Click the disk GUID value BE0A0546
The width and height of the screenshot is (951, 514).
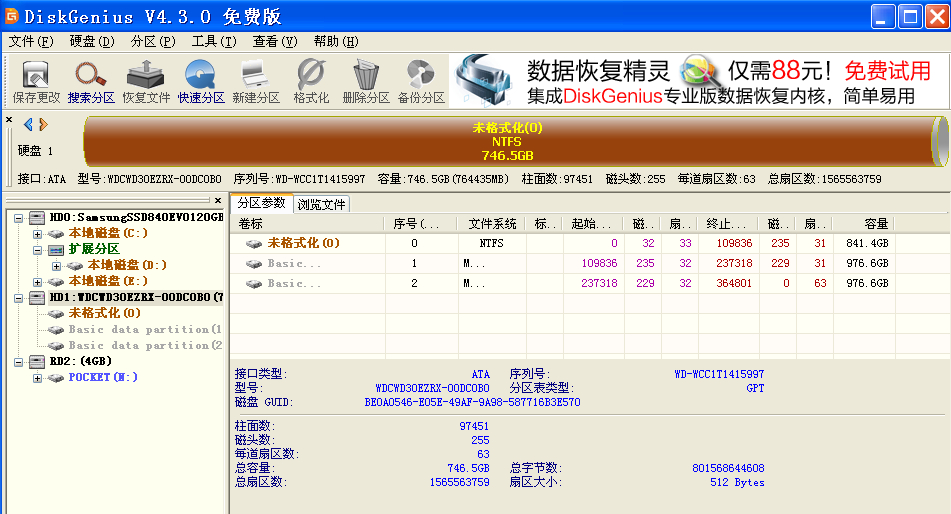[472, 402]
